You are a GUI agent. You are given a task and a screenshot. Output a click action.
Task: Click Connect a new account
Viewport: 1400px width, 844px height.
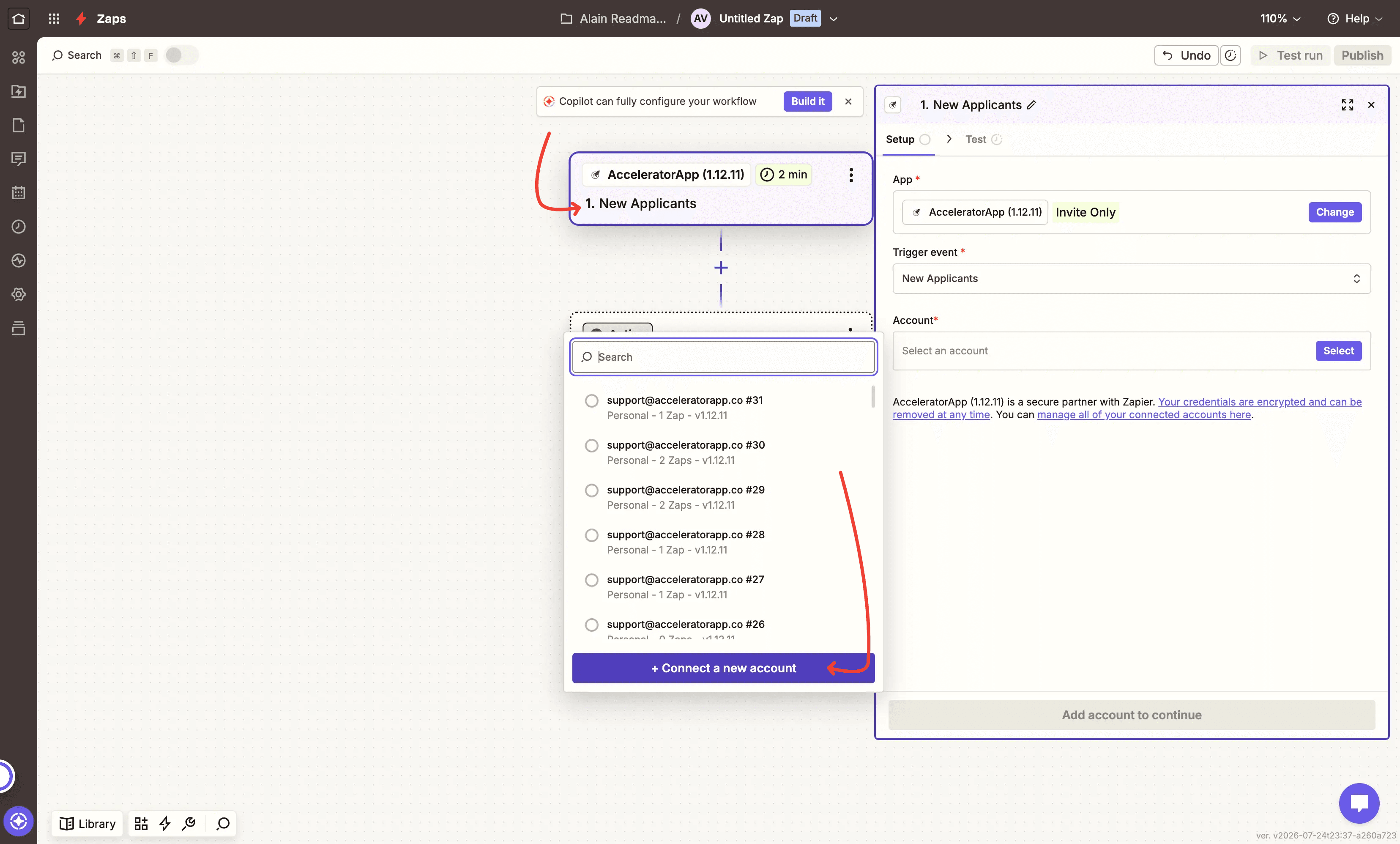723,668
